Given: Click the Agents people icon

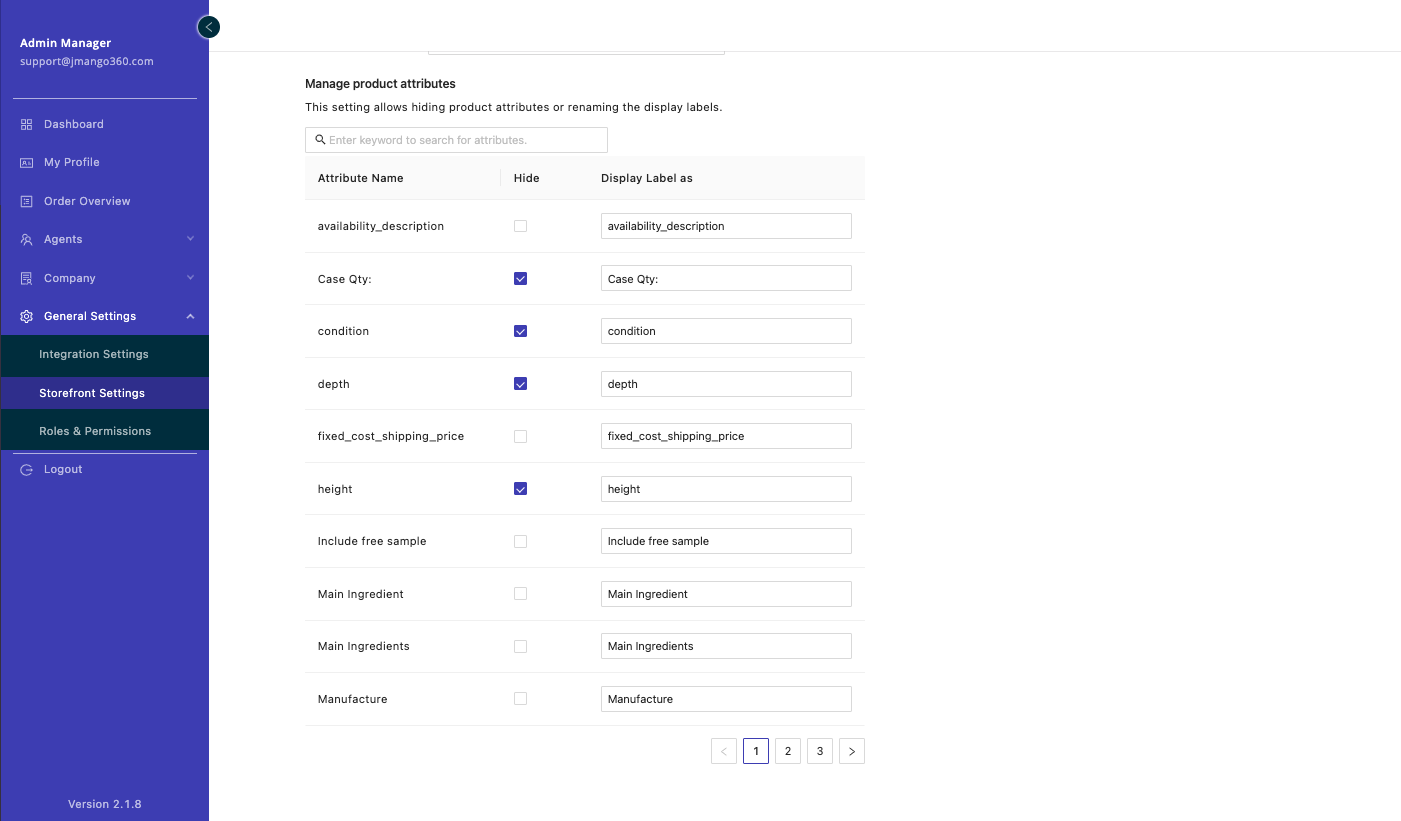Looking at the screenshot, I should (27, 240).
